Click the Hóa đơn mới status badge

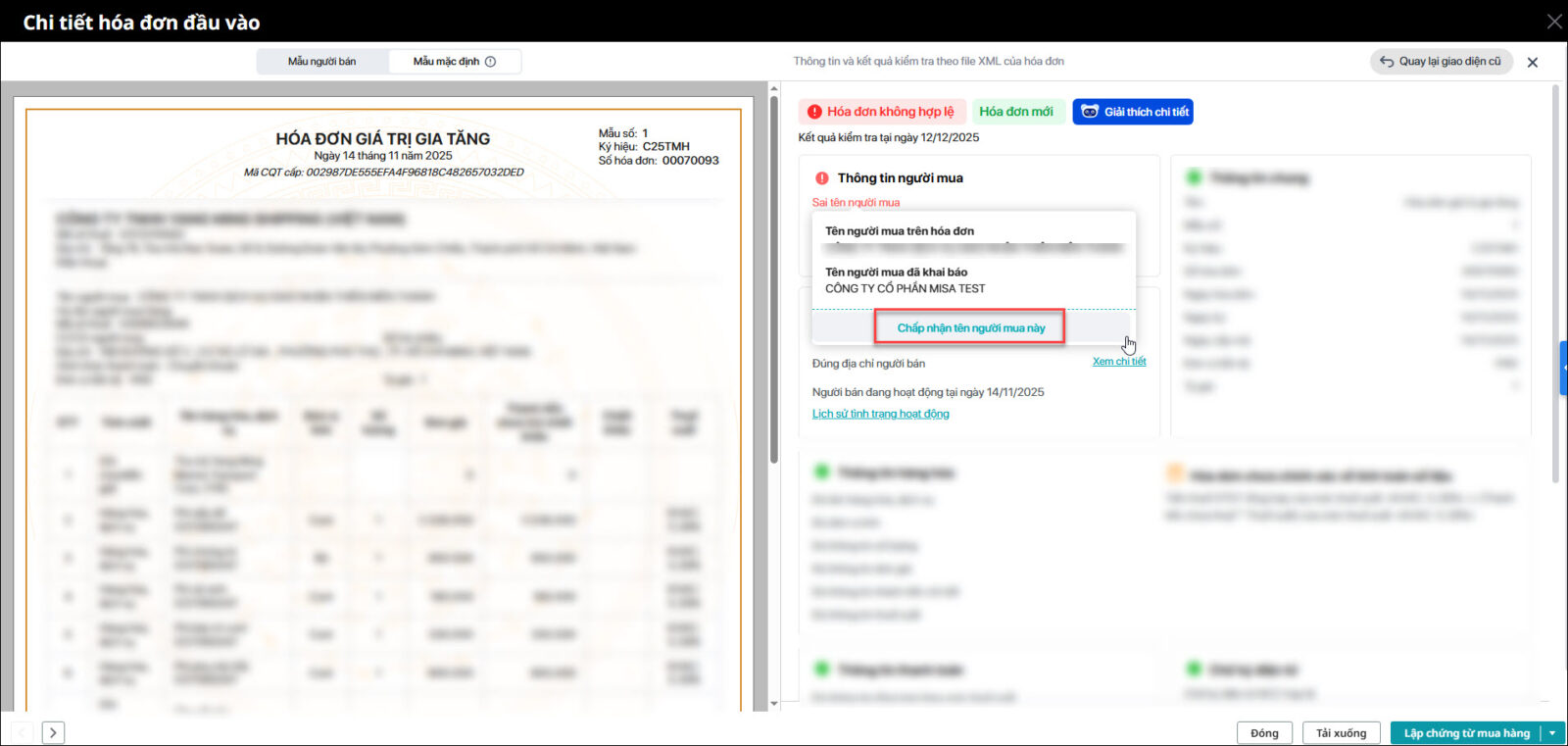coord(1016,112)
